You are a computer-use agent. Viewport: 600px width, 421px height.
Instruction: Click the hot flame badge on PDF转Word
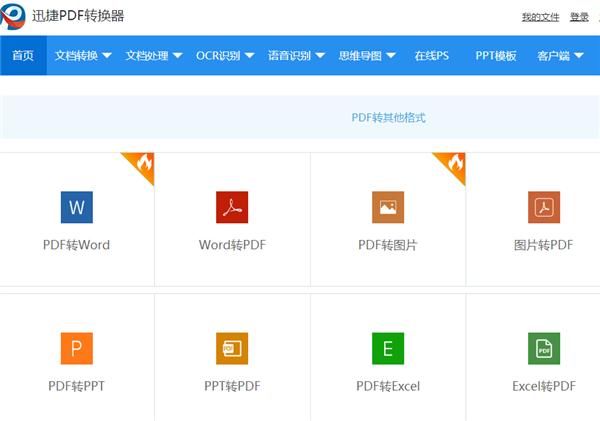tap(142, 165)
